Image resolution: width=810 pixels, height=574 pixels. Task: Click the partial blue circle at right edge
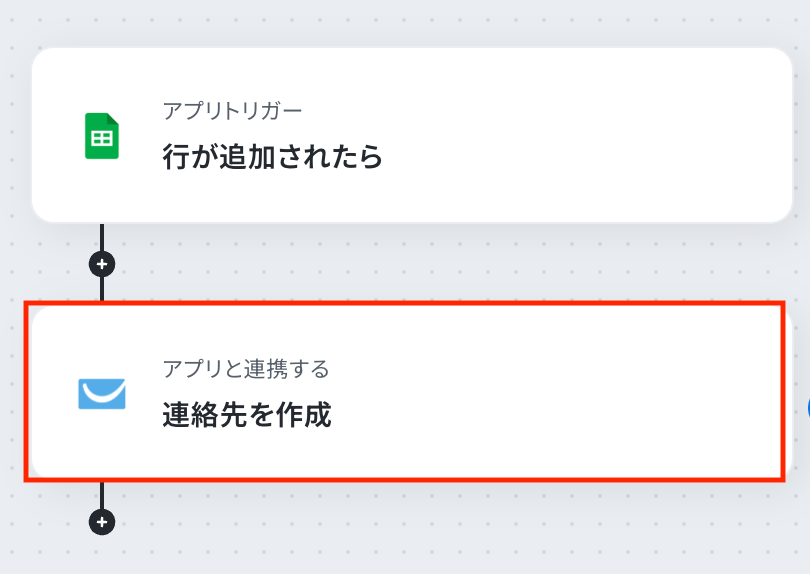tap(806, 407)
